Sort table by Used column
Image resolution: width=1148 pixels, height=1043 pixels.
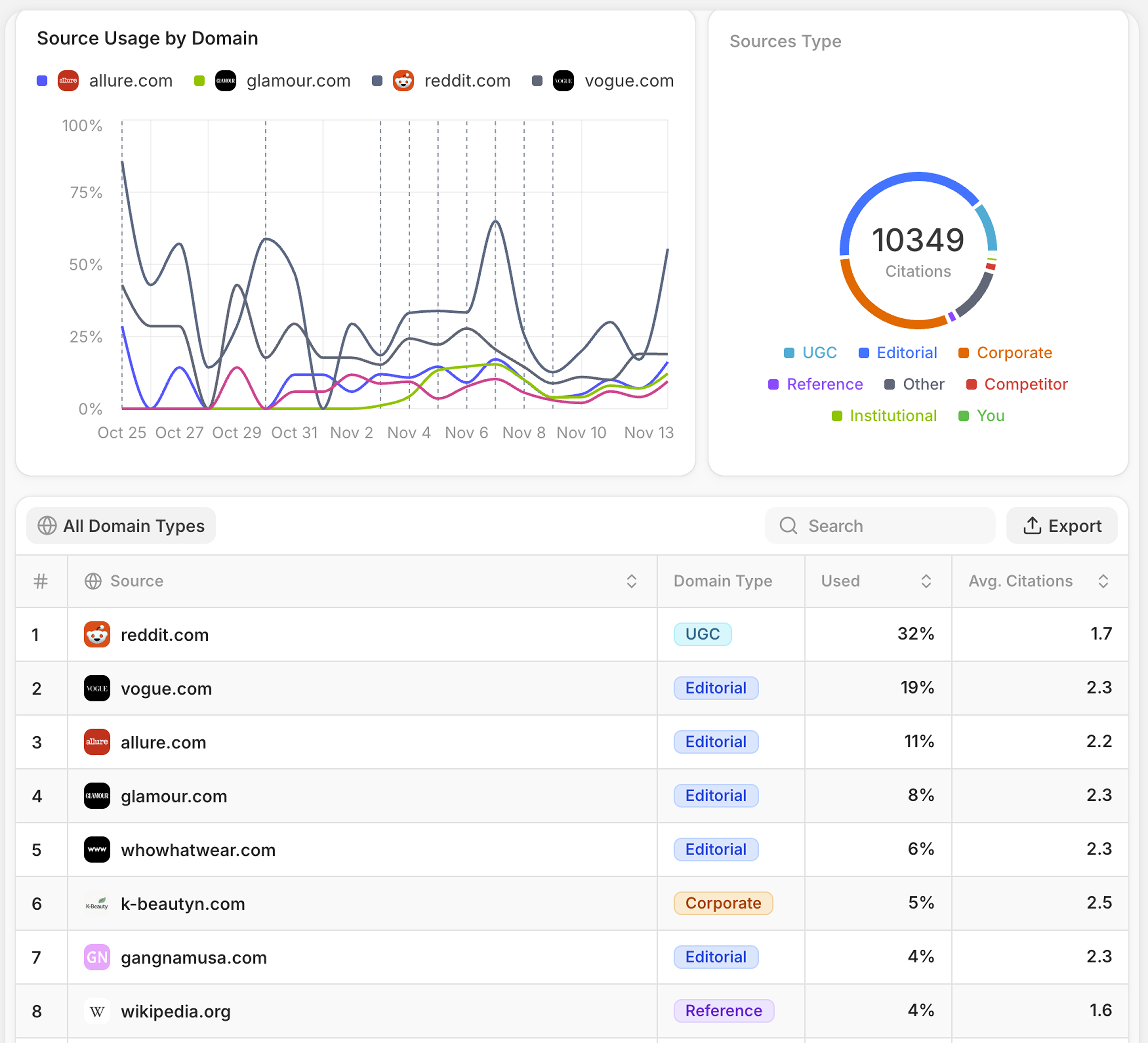(925, 581)
